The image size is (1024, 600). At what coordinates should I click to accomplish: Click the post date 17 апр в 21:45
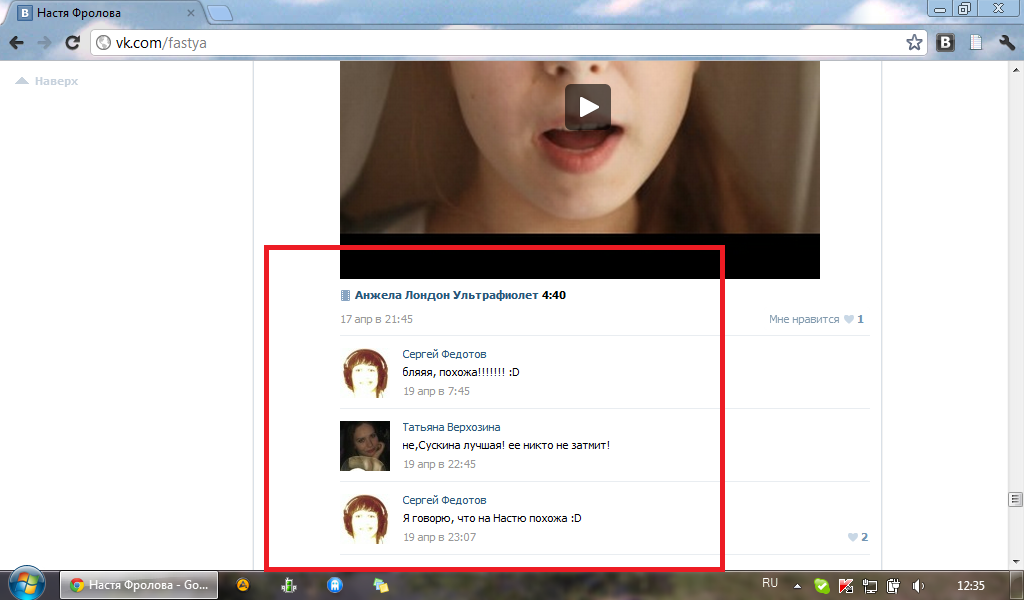pos(376,319)
